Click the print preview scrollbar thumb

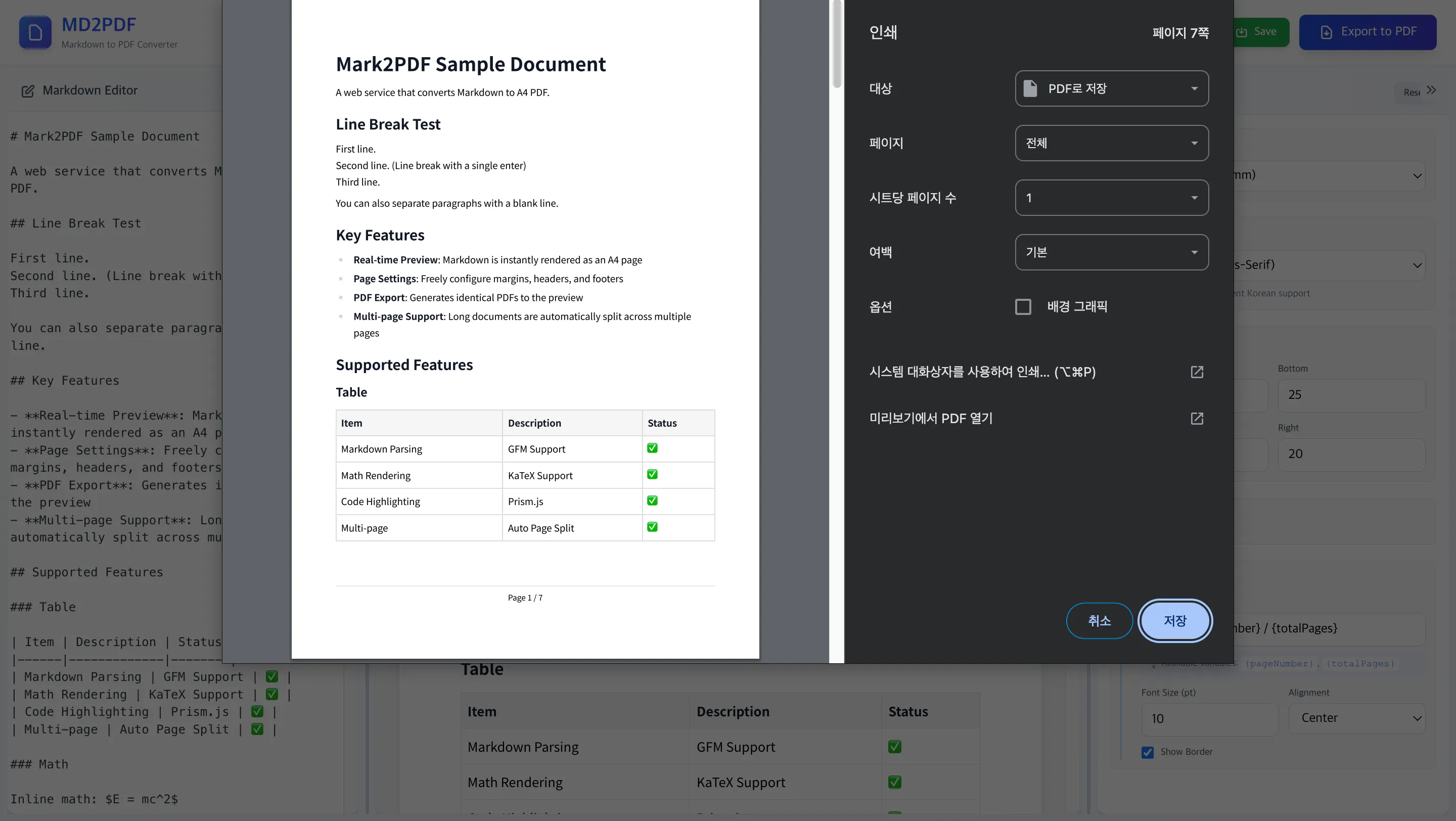837,44
